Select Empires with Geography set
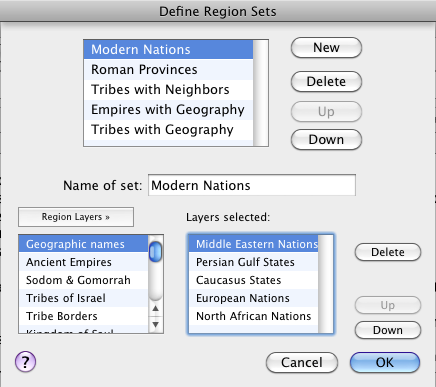 168,110
